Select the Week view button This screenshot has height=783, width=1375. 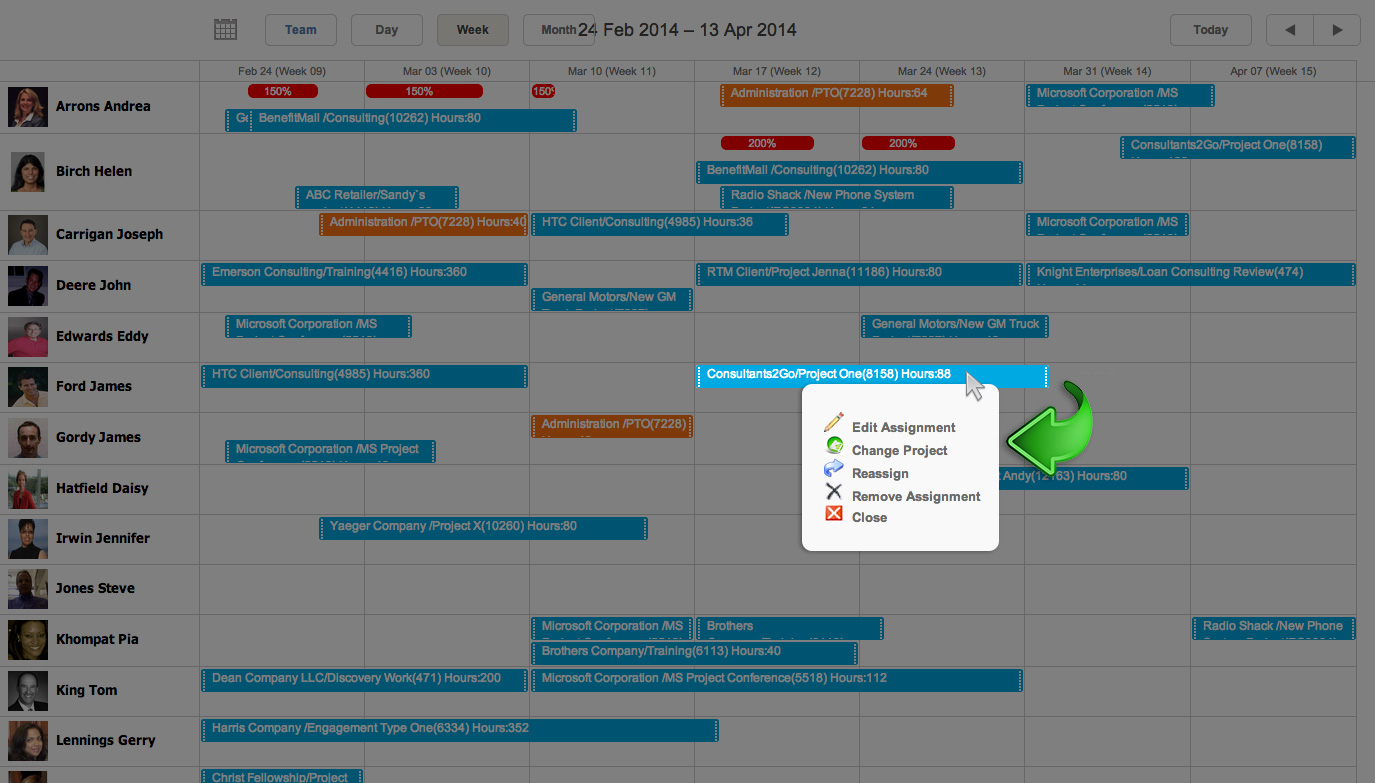(x=472, y=30)
